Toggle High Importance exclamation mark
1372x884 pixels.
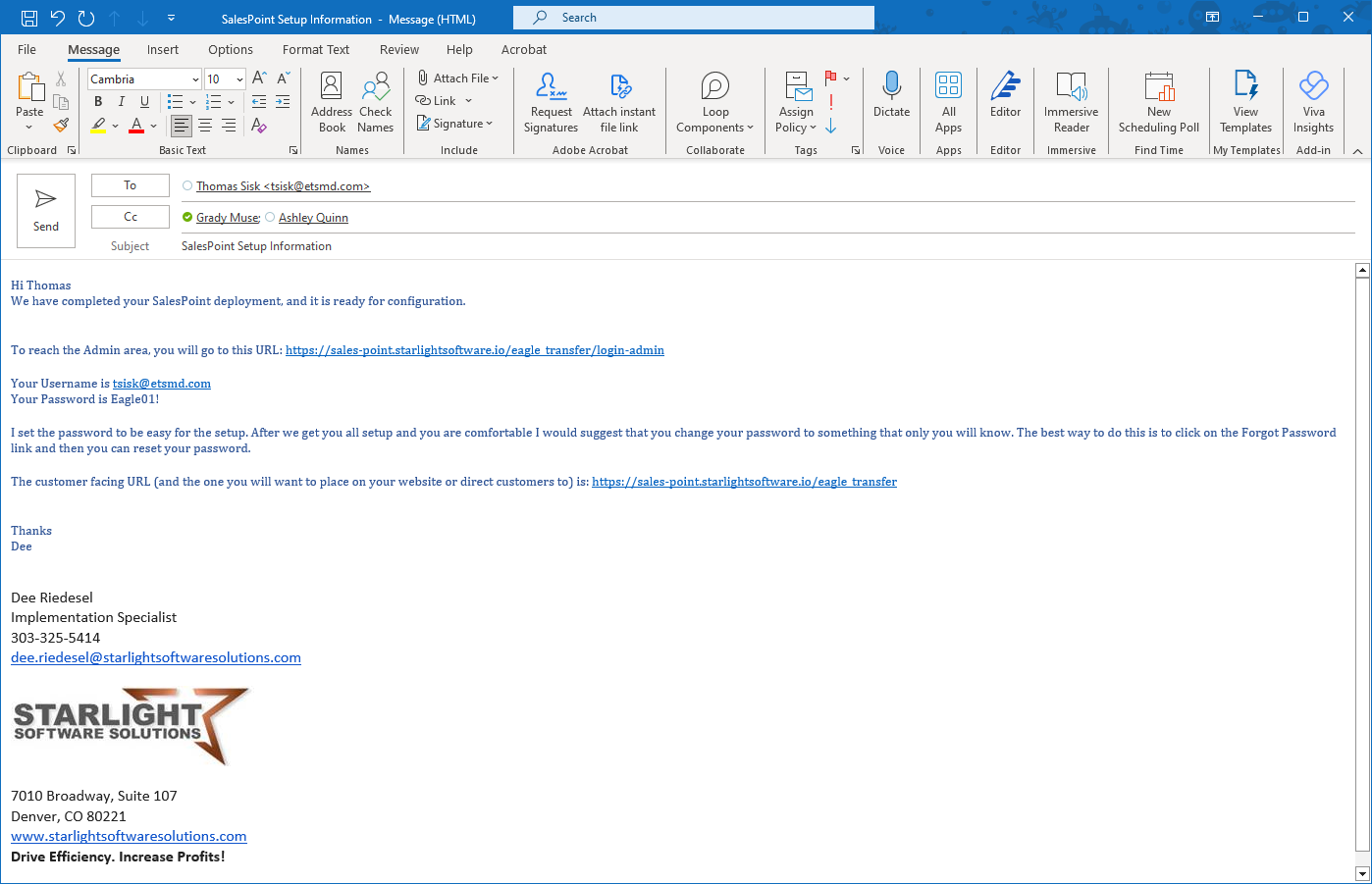831,102
